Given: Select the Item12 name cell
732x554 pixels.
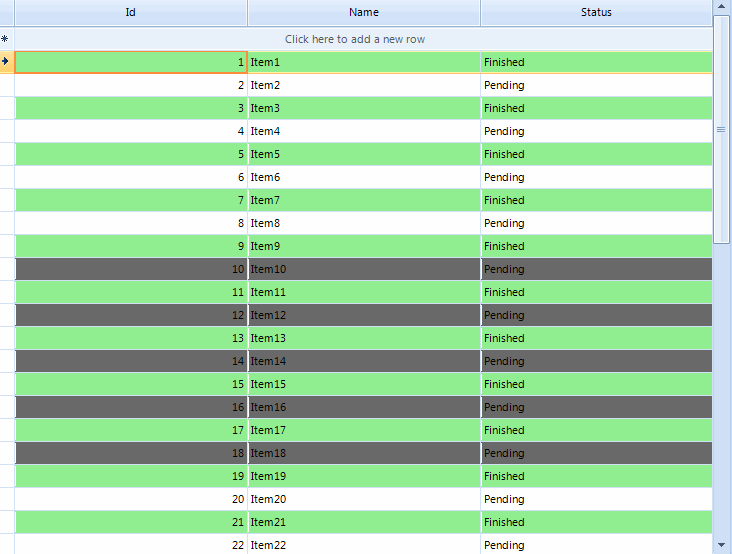Looking at the screenshot, I should [364, 315].
